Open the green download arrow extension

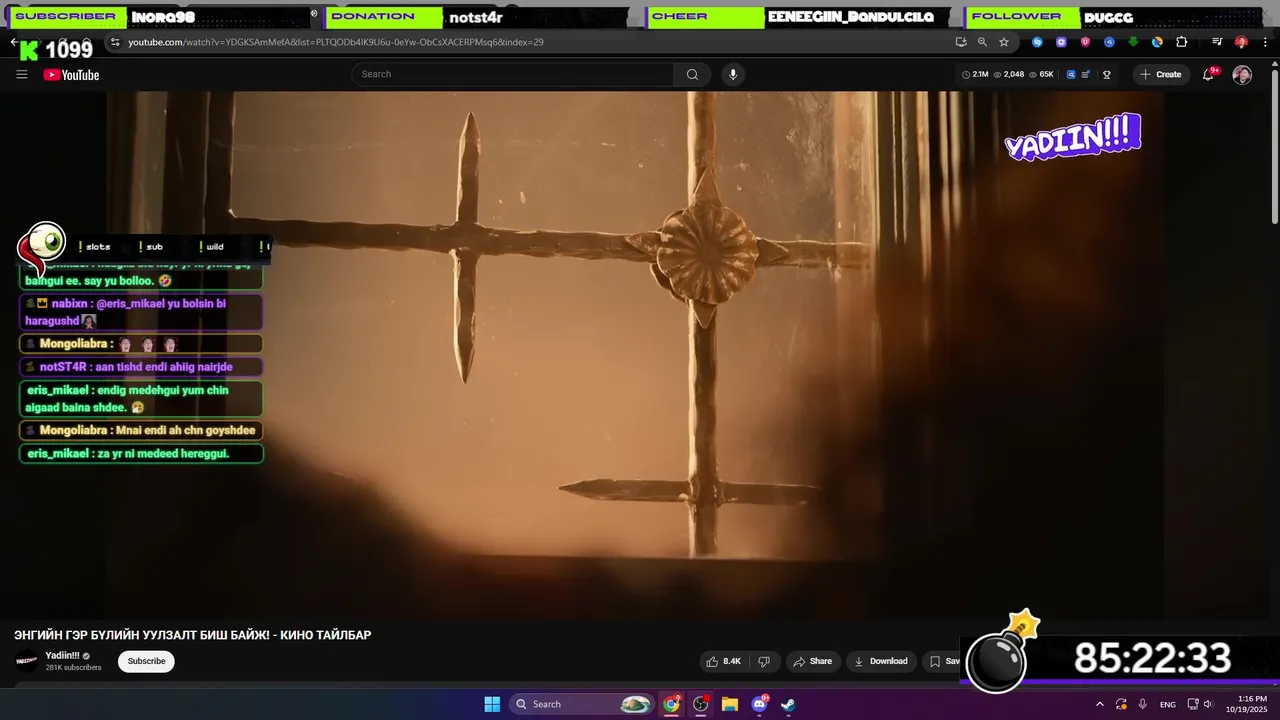[x=1133, y=42]
